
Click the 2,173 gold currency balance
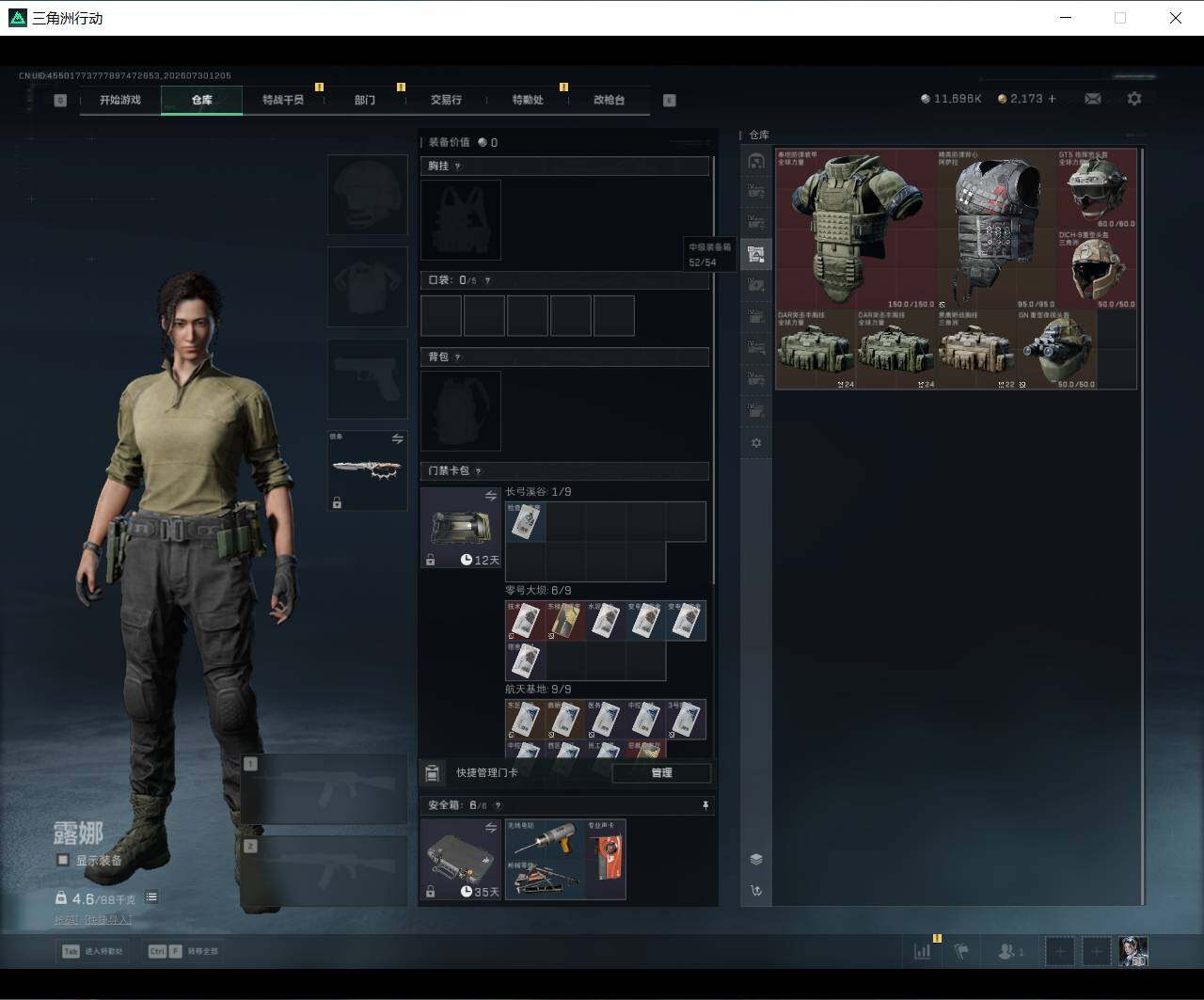(1021, 99)
